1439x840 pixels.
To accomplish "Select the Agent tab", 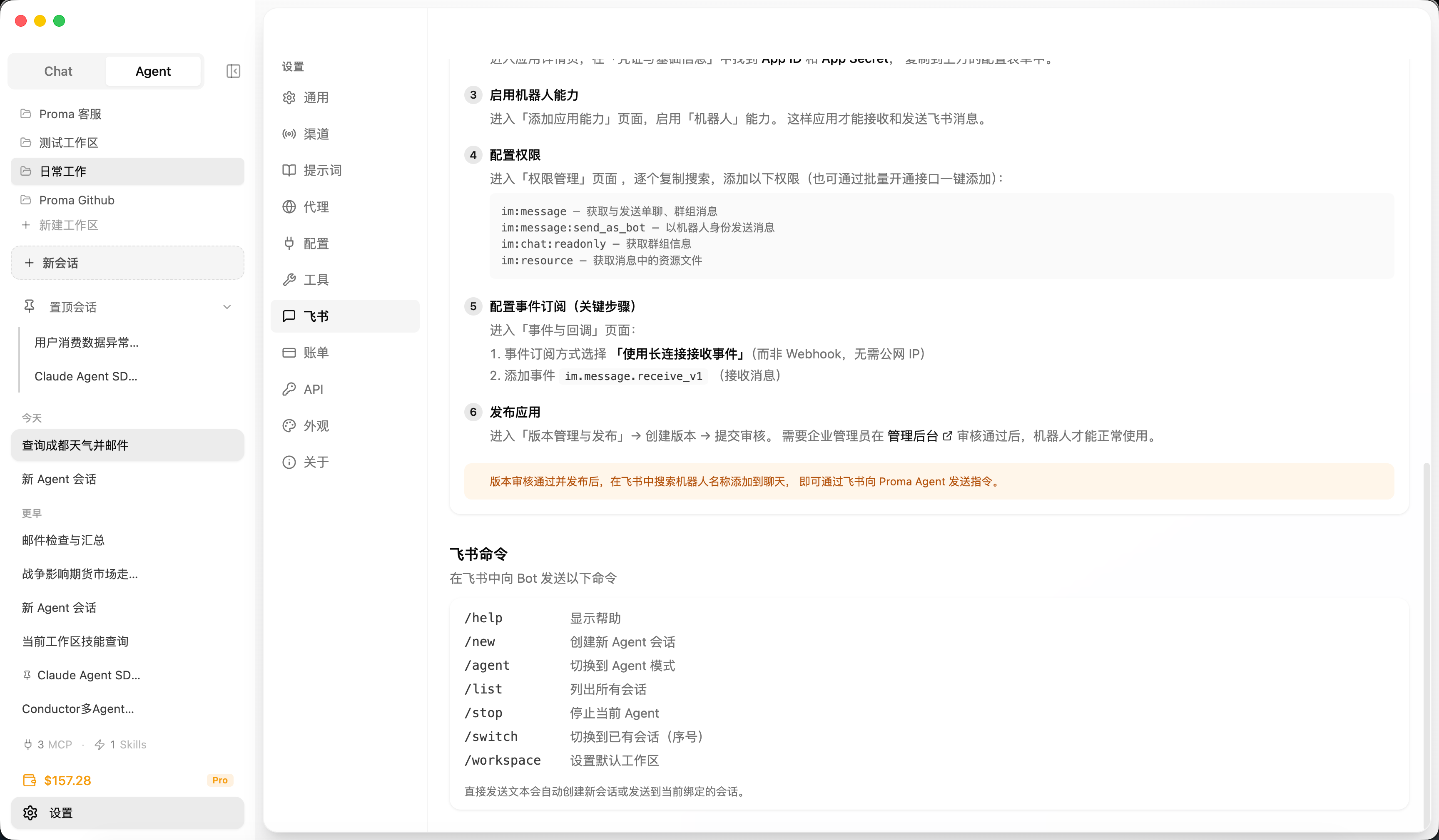I will tap(152, 71).
